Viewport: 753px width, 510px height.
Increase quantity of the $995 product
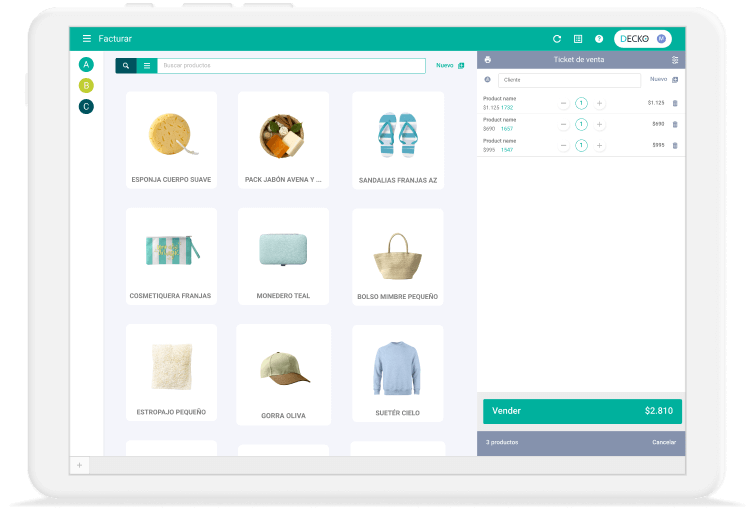click(599, 146)
